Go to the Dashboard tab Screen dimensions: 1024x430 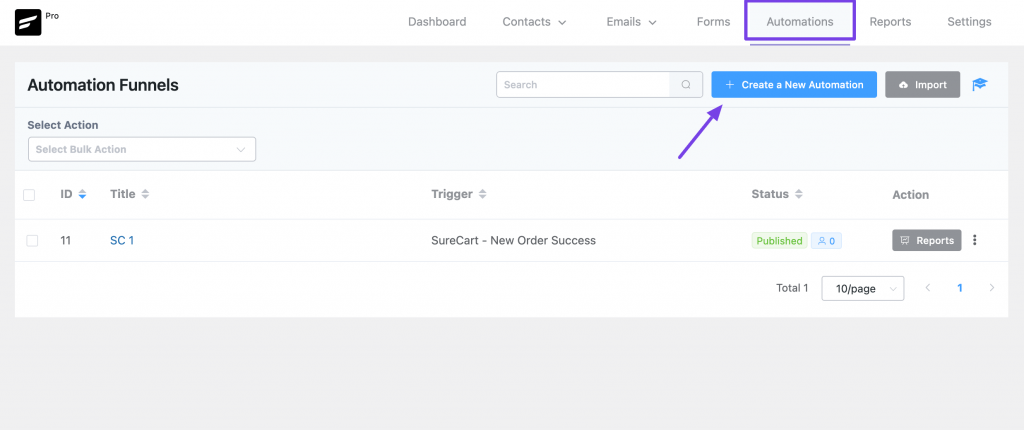pyautogui.click(x=437, y=22)
